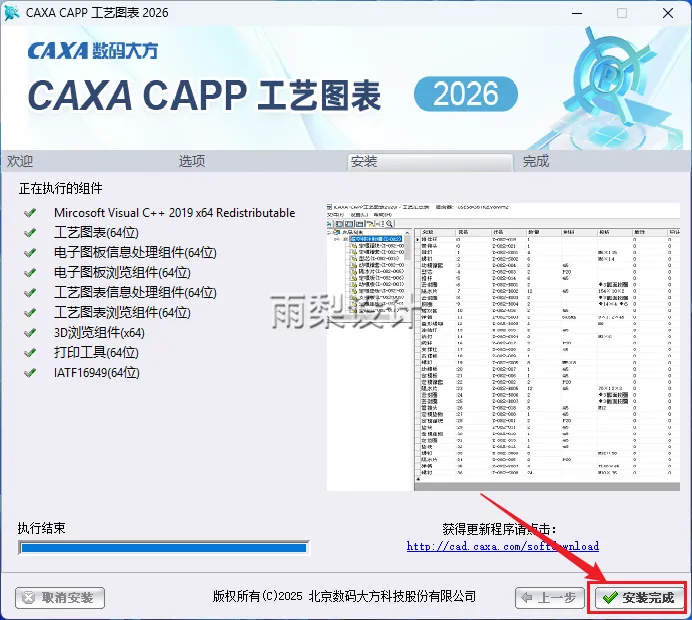Click the '工艺图表(64位)' component text
692x620 pixels.
click(96, 233)
